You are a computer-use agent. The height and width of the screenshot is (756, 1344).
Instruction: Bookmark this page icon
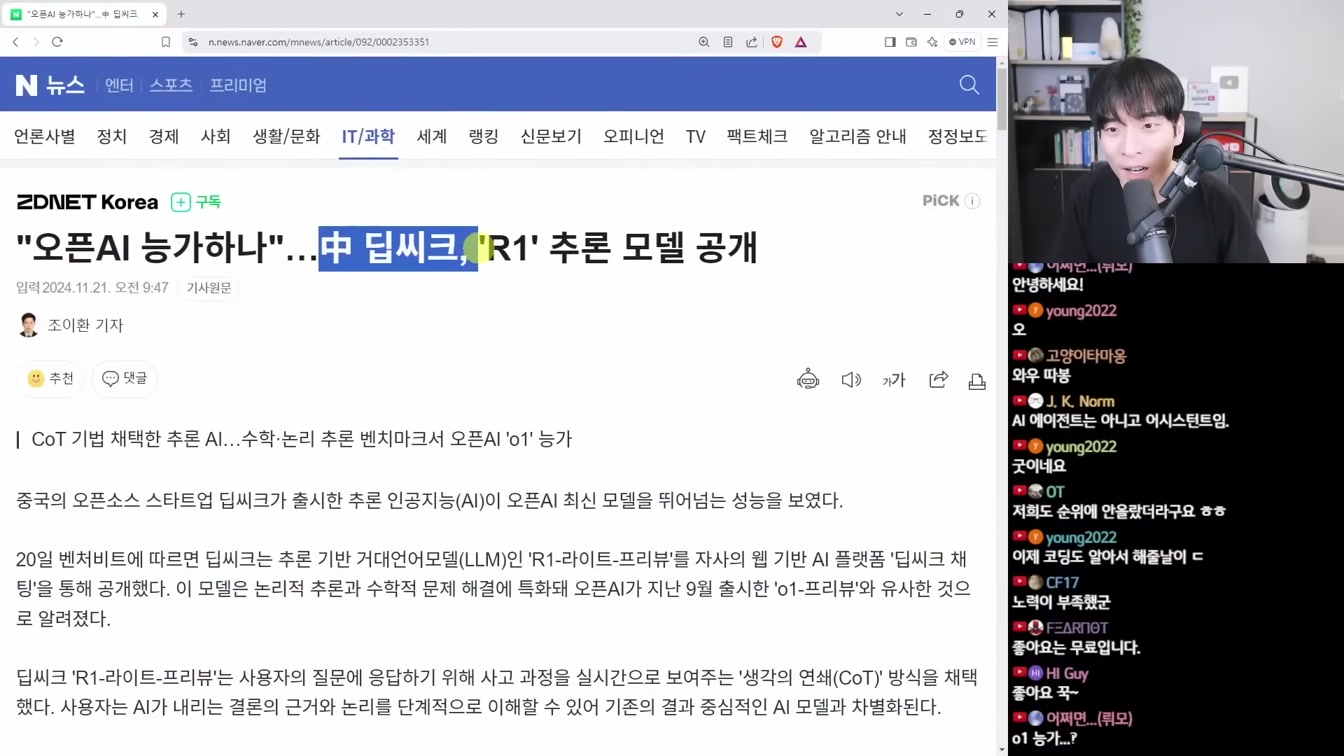tap(166, 42)
